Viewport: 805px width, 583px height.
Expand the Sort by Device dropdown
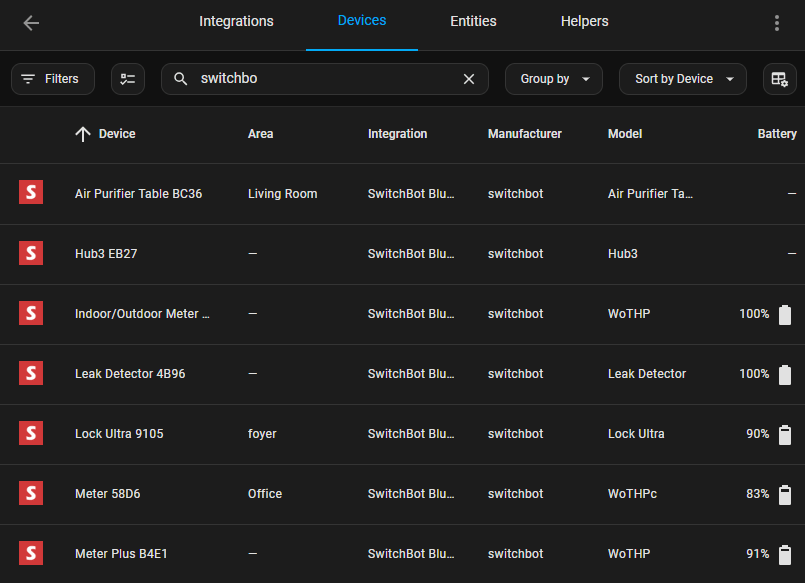683,79
